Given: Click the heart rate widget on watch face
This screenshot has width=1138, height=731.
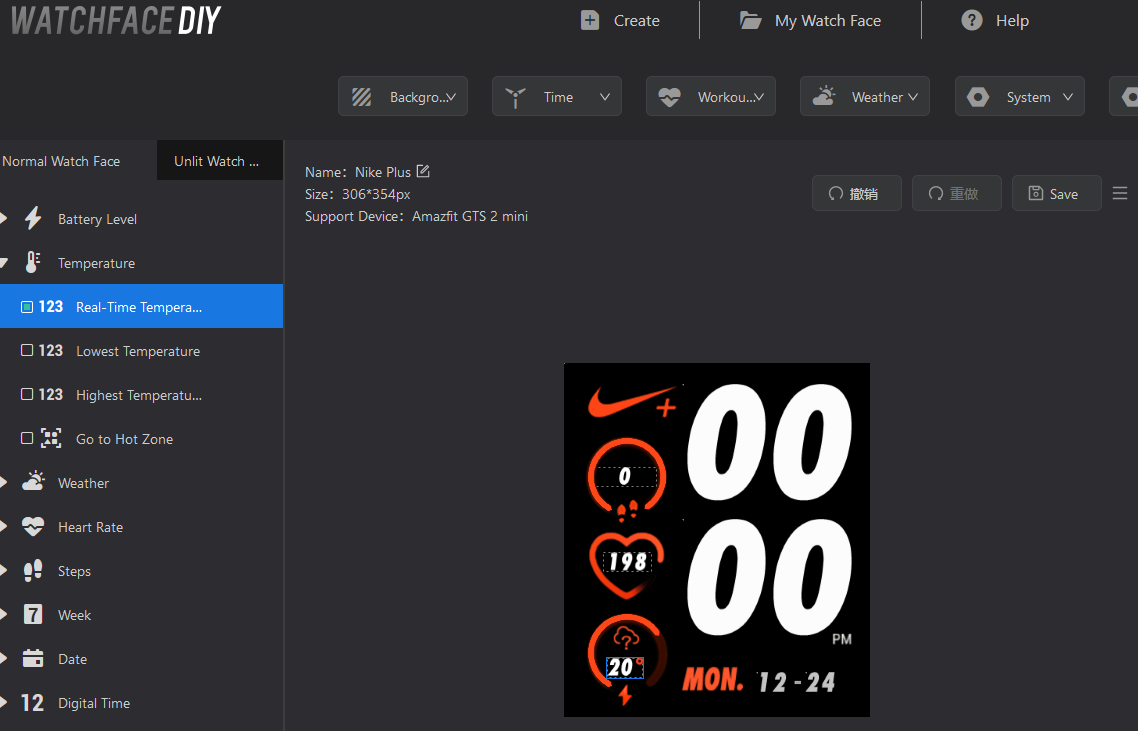Looking at the screenshot, I should (627, 565).
